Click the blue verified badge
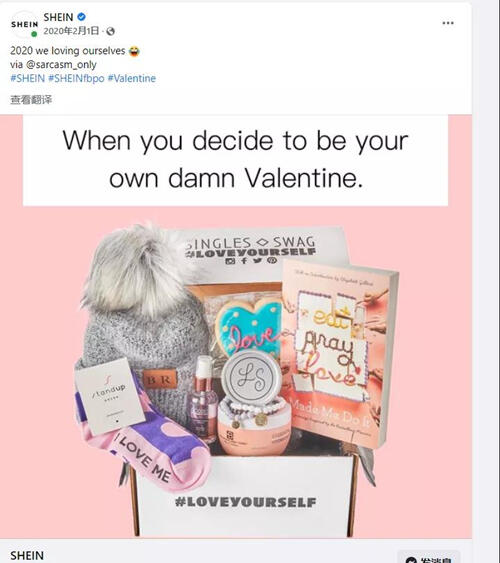 click(81, 17)
